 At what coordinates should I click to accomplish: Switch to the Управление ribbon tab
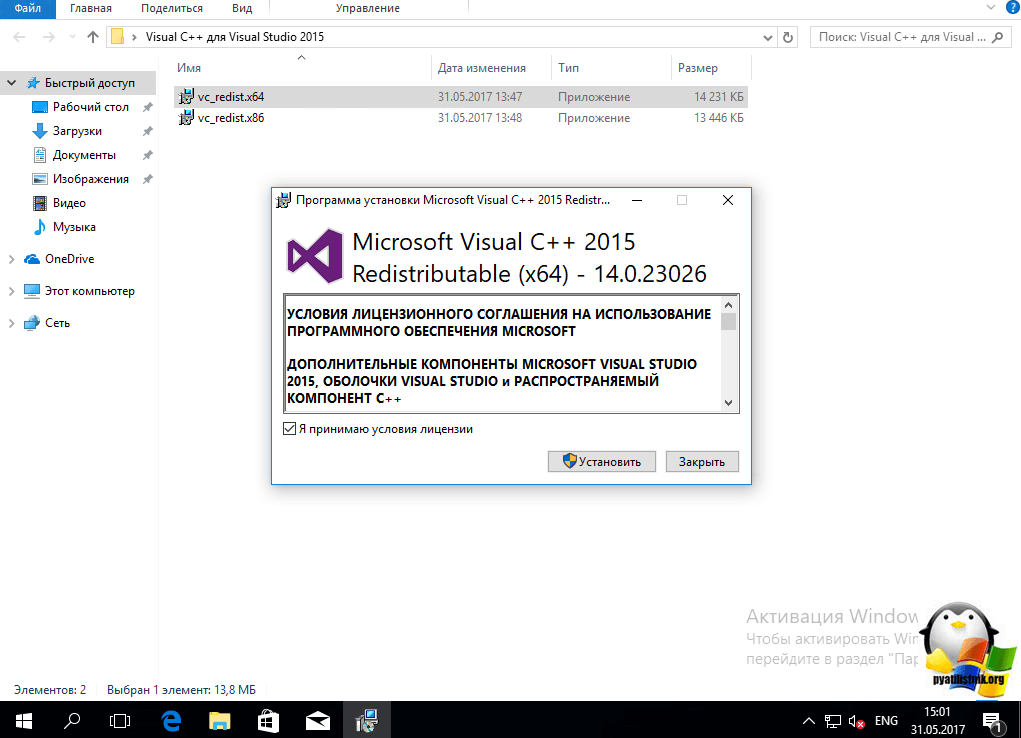tap(368, 8)
